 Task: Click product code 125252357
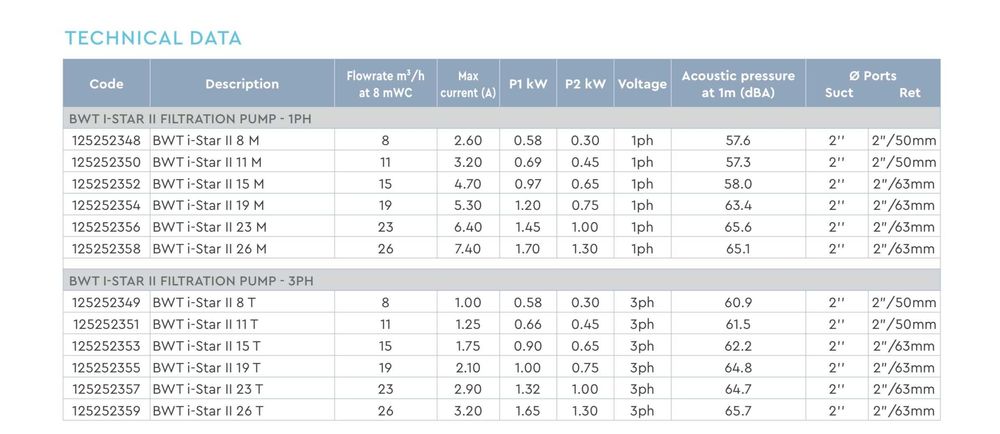(x=106, y=388)
